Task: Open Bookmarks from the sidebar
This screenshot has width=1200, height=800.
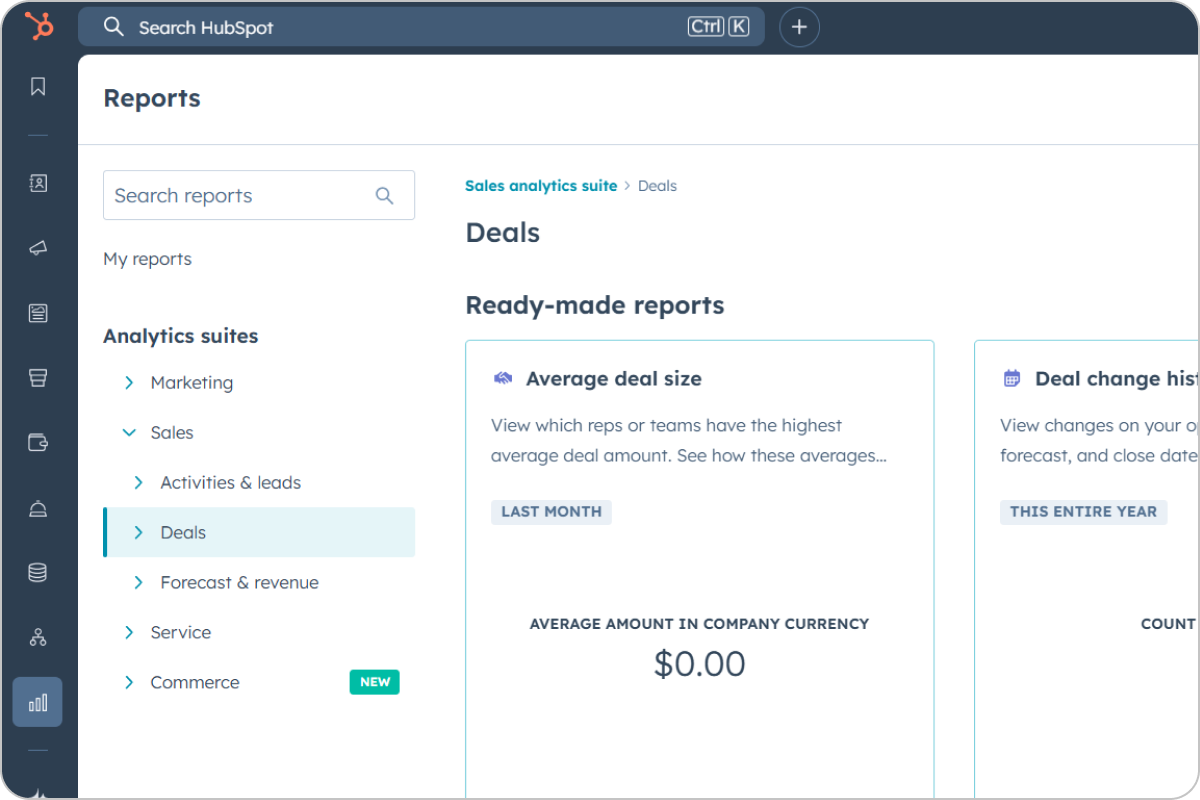Action: click(x=38, y=87)
